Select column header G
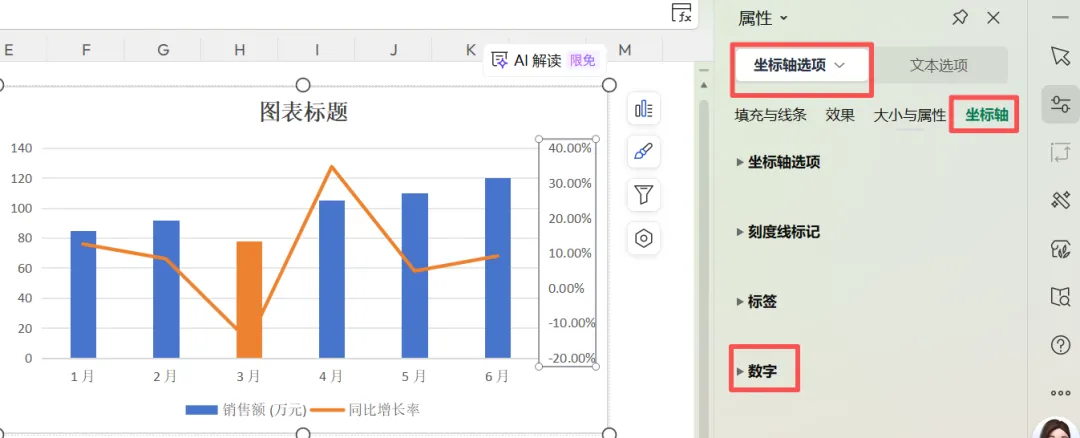Image resolution: width=1080 pixels, height=438 pixels. click(x=163, y=50)
